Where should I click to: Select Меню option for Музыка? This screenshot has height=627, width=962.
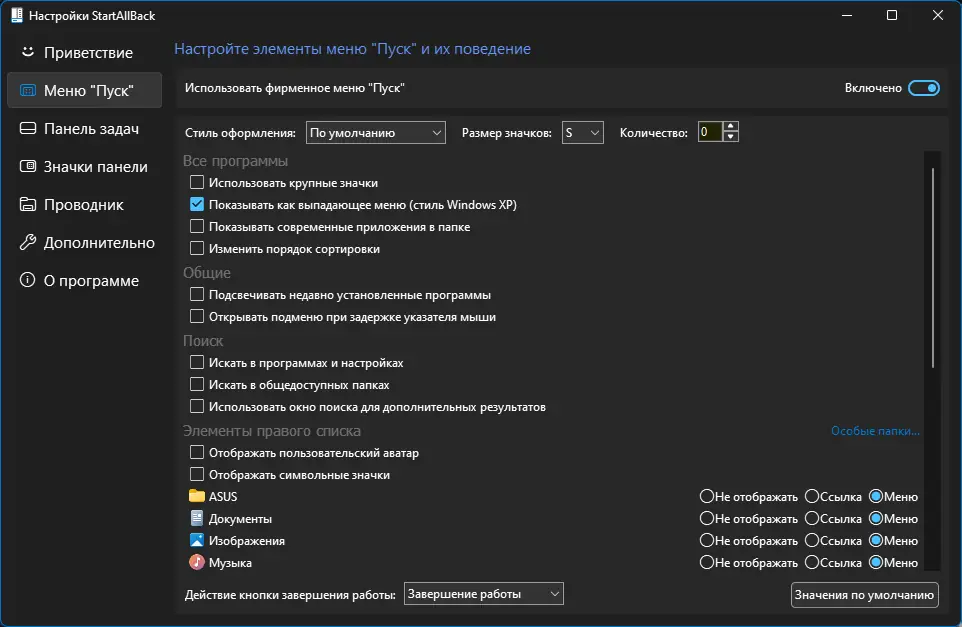[x=876, y=562]
